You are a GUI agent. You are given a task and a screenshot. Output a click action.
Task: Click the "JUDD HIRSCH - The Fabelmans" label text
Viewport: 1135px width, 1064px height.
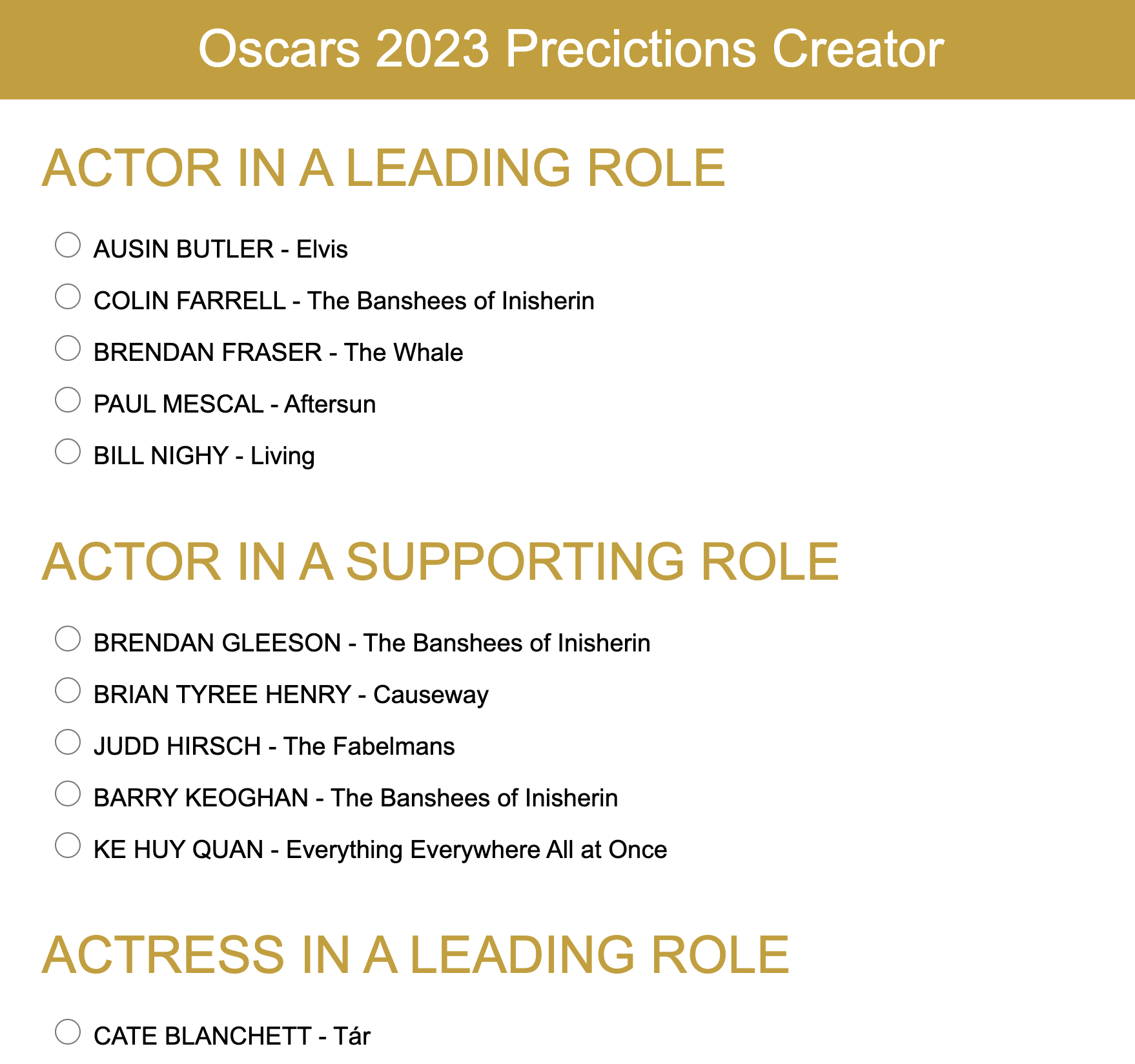274,746
